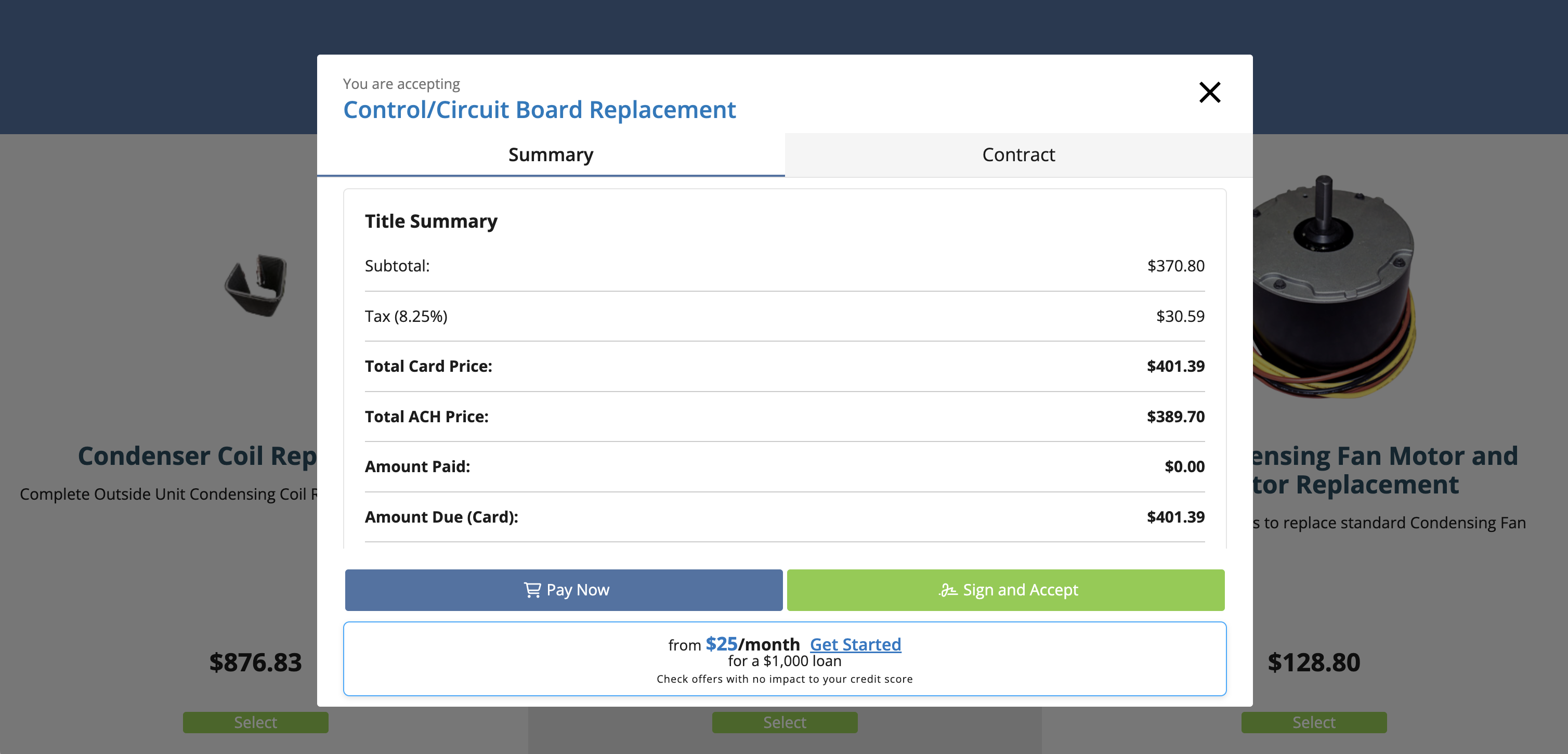Open the Summary tab

pyautogui.click(x=551, y=154)
